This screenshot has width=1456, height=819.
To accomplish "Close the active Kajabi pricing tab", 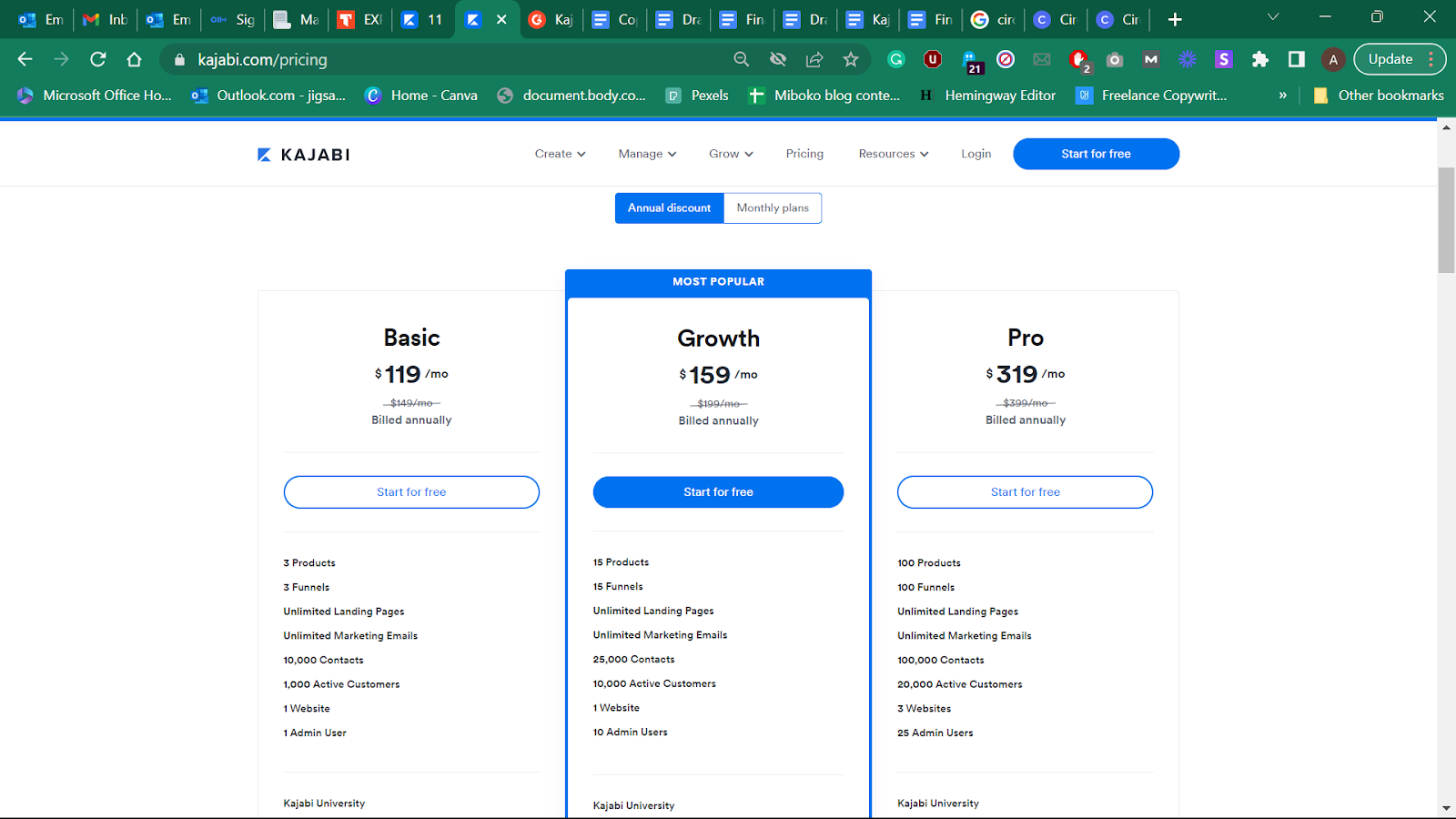I will click(x=501, y=19).
